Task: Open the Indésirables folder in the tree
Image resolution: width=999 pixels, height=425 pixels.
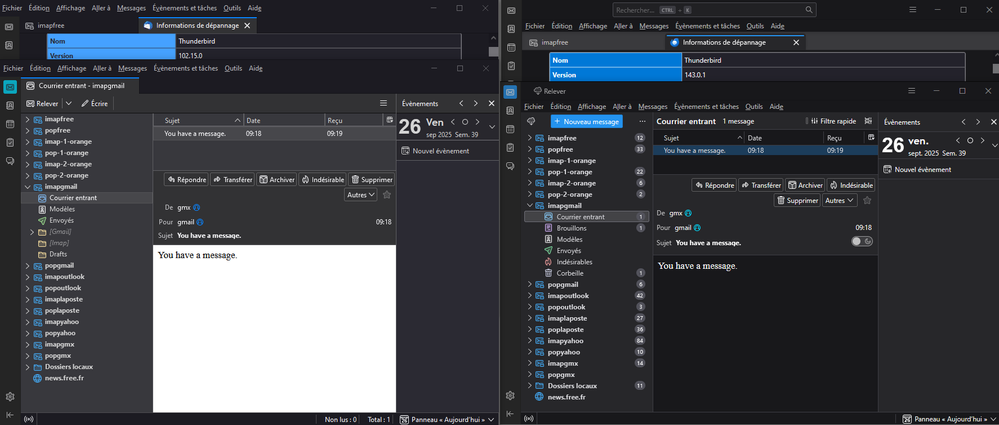Action: (574, 262)
